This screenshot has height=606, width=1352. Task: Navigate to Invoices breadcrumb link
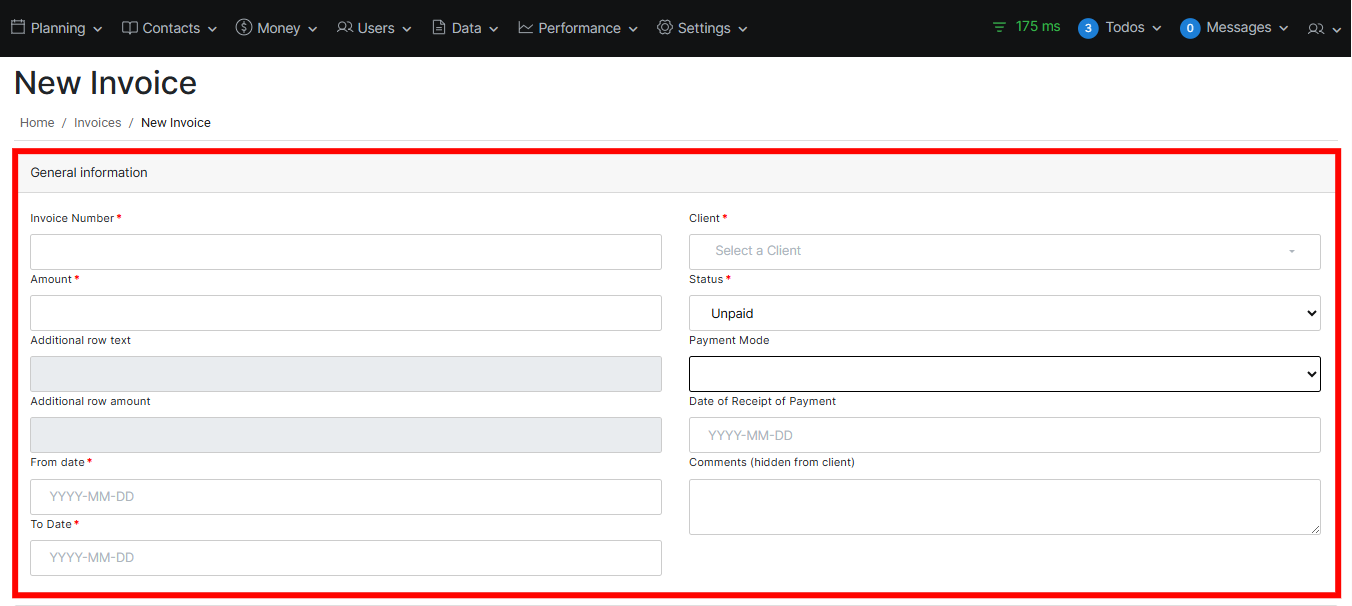tap(98, 123)
